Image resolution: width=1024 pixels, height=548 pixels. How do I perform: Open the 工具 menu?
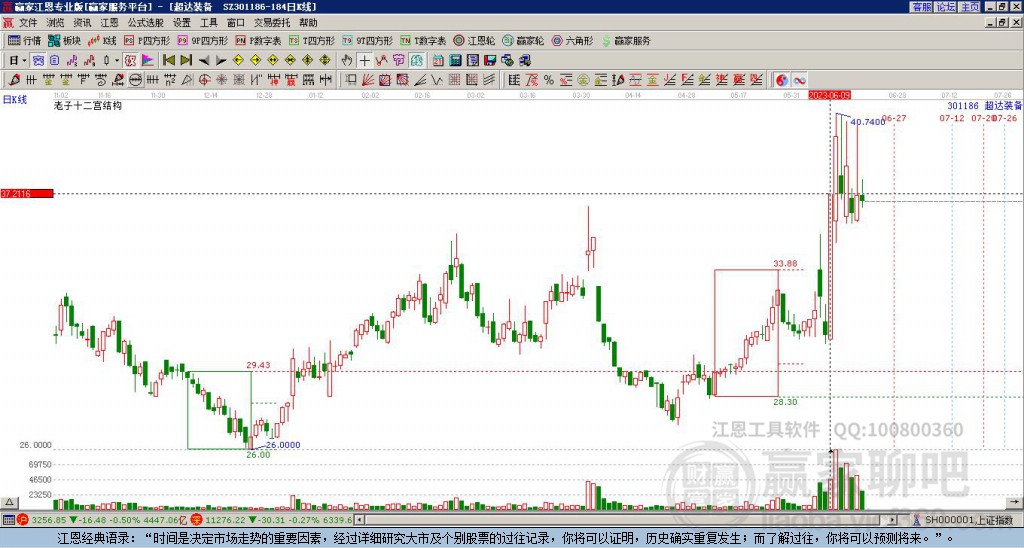[x=208, y=23]
